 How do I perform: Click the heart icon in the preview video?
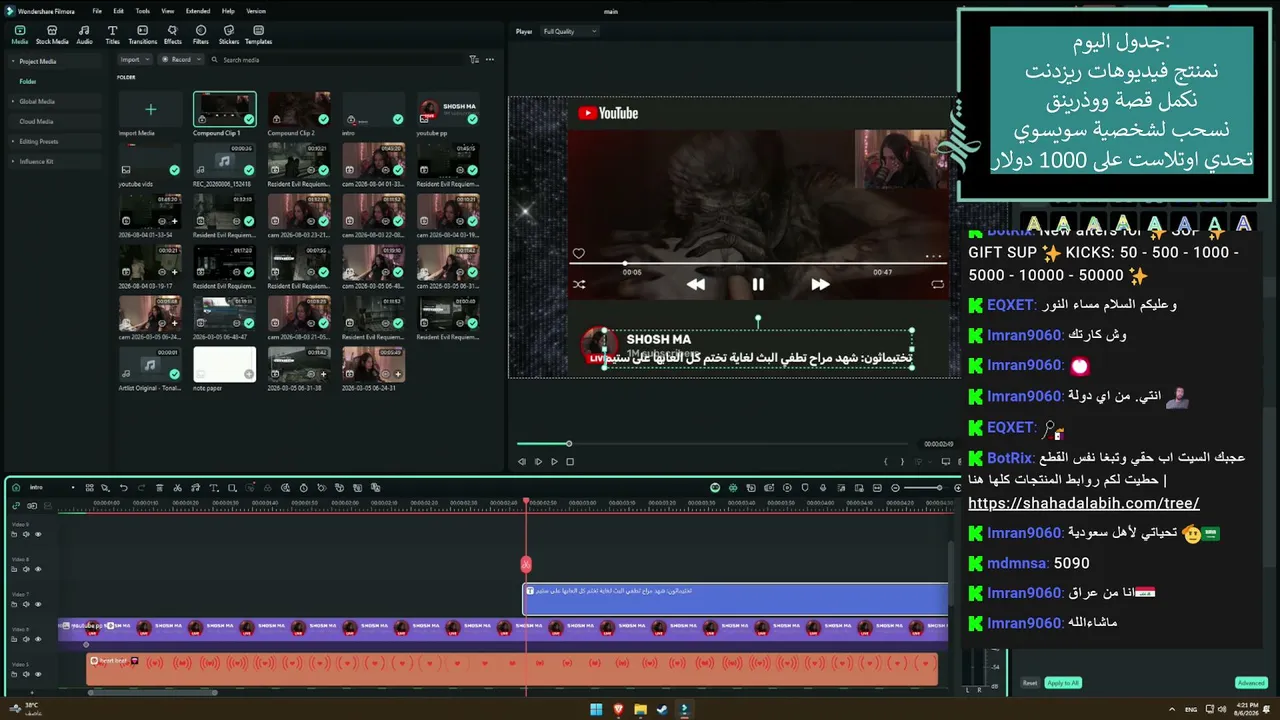(x=578, y=254)
